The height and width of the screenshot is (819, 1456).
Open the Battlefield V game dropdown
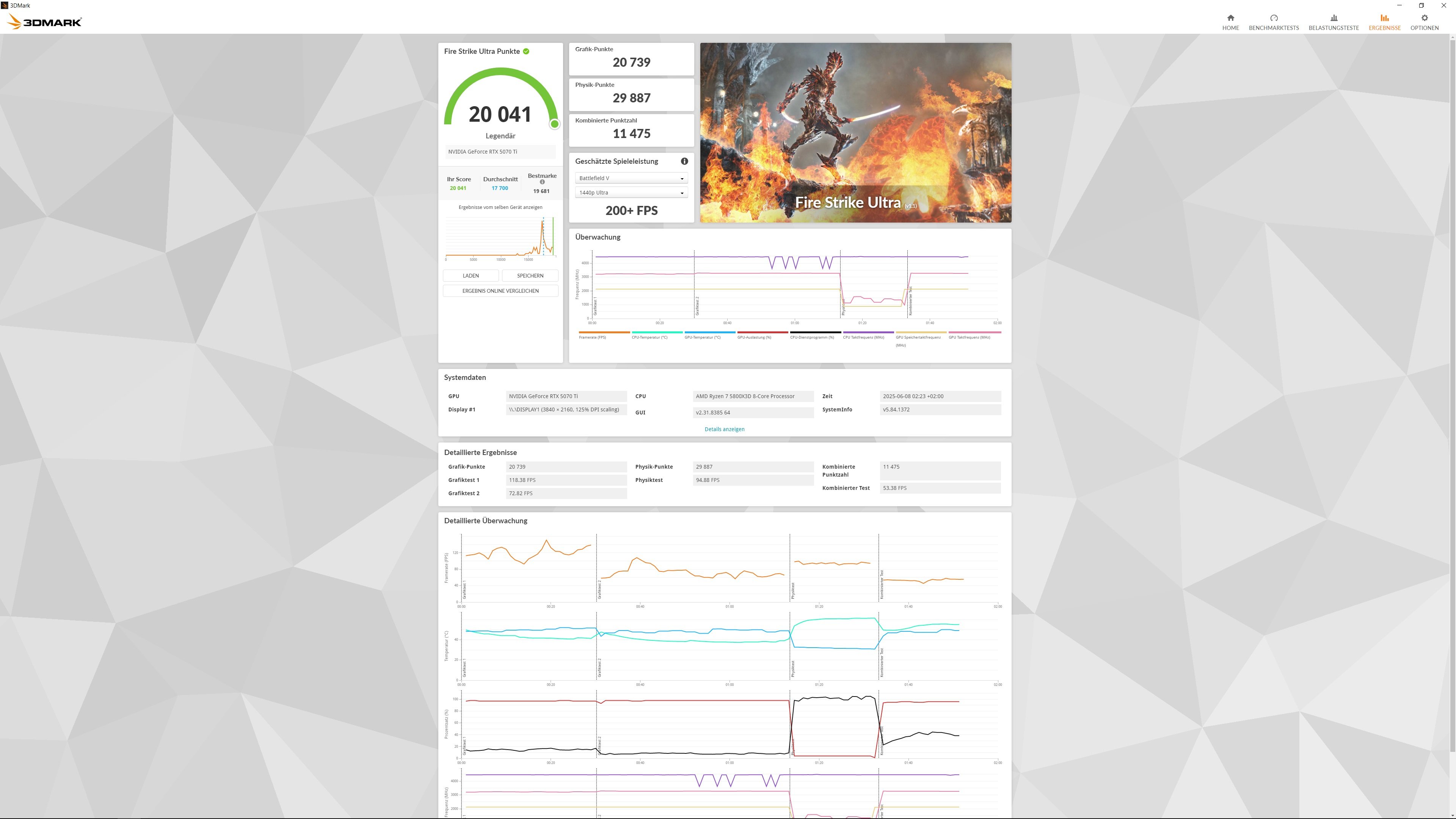pyautogui.click(x=631, y=178)
